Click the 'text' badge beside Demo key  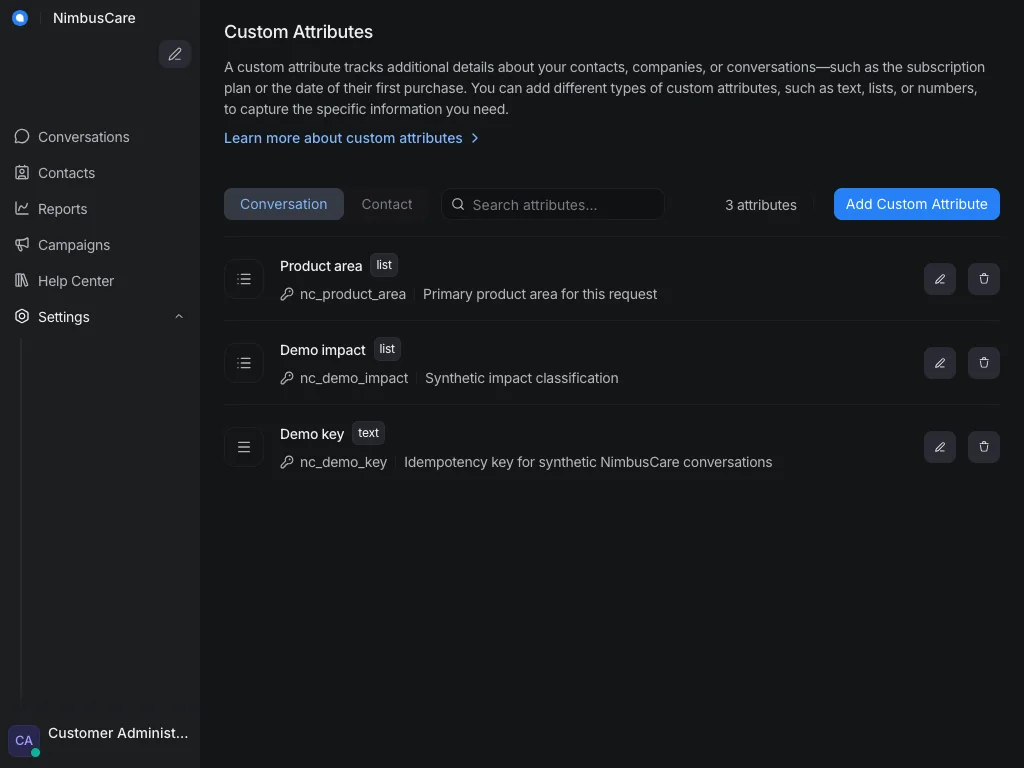[x=368, y=433]
